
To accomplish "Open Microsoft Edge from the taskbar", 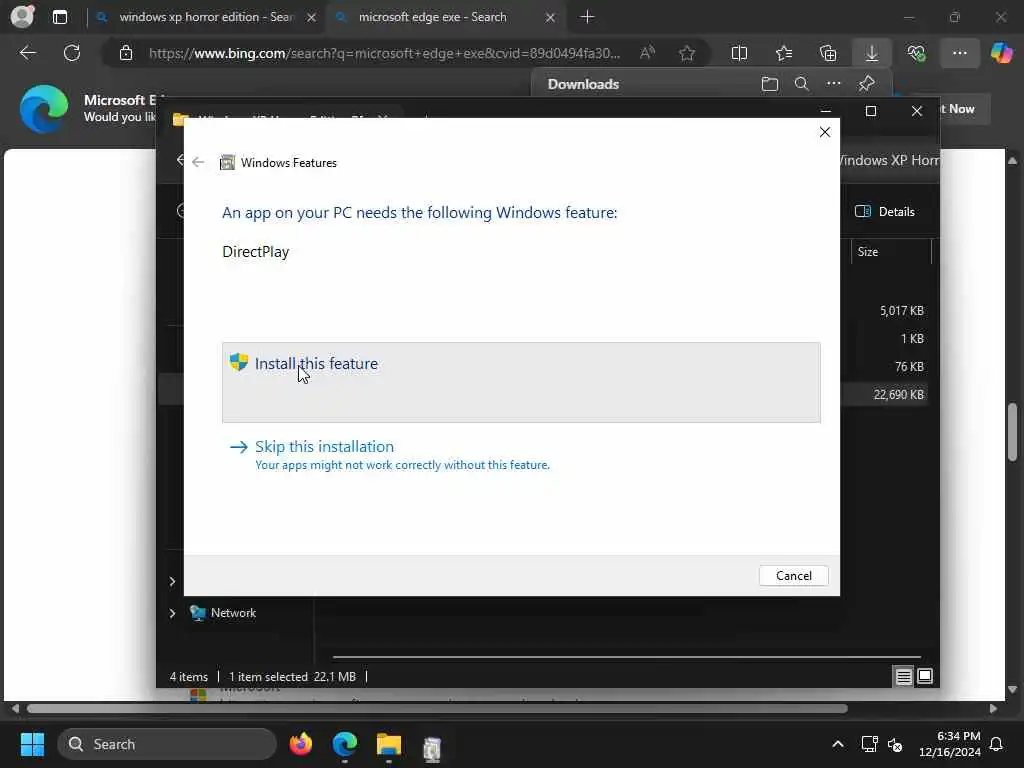I will click(345, 744).
